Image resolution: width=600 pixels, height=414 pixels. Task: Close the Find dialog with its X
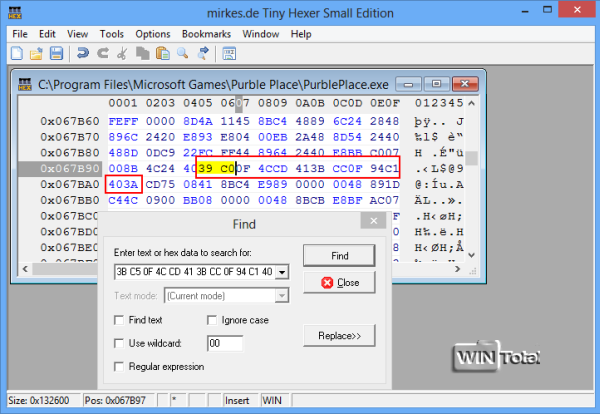tap(373, 221)
